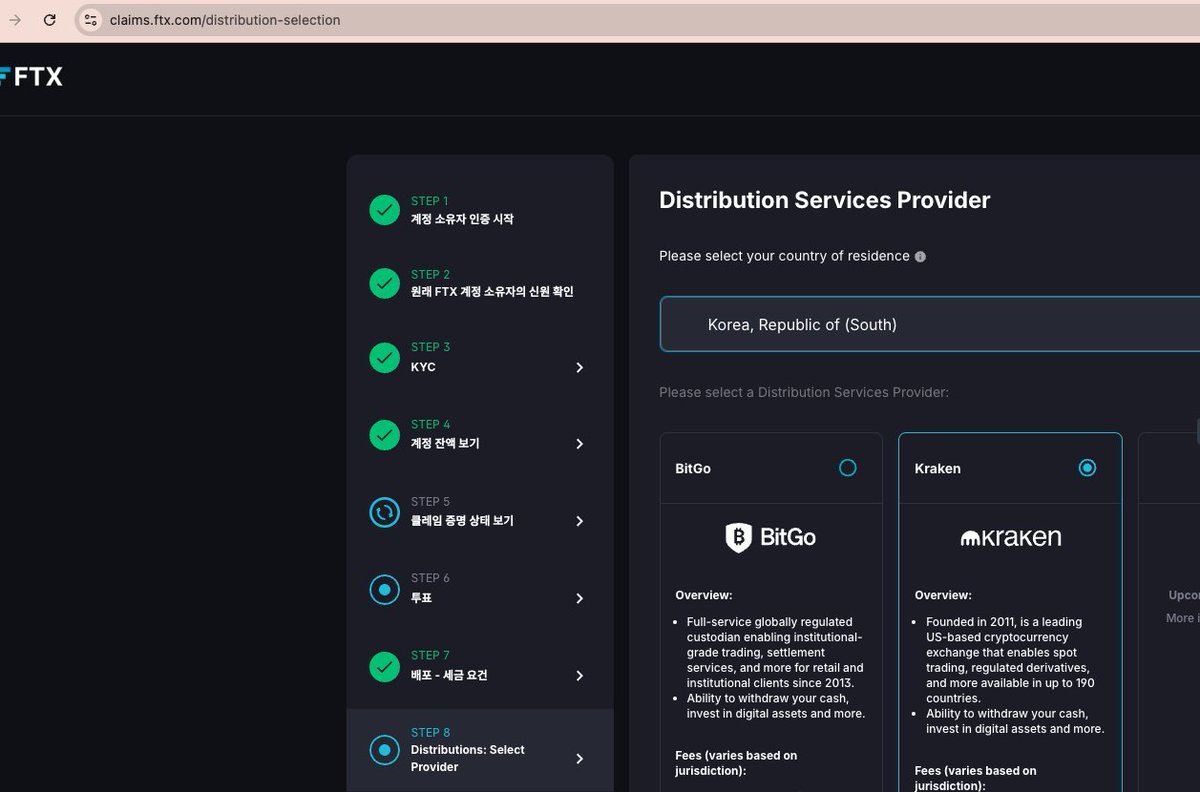Screen dimensions: 1200x792
Task: Open Step 1 계정 소유자 인증 시작
Action: click(462, 219)
